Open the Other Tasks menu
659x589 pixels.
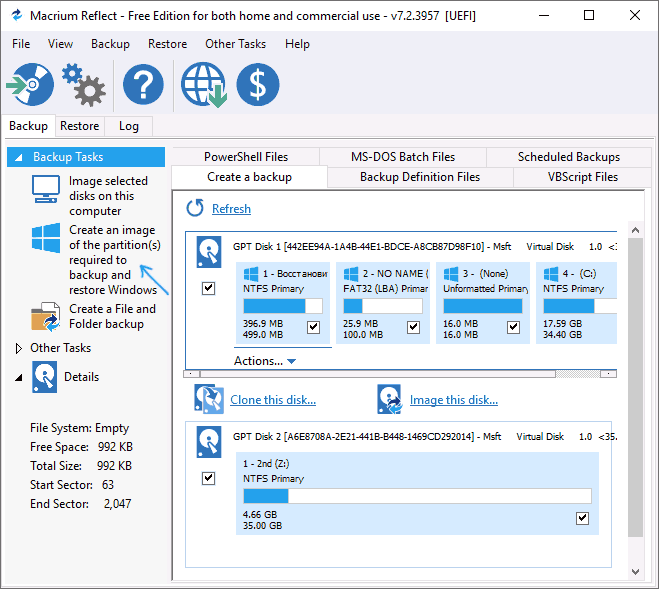pyautogui.click(x=235, y=44)
